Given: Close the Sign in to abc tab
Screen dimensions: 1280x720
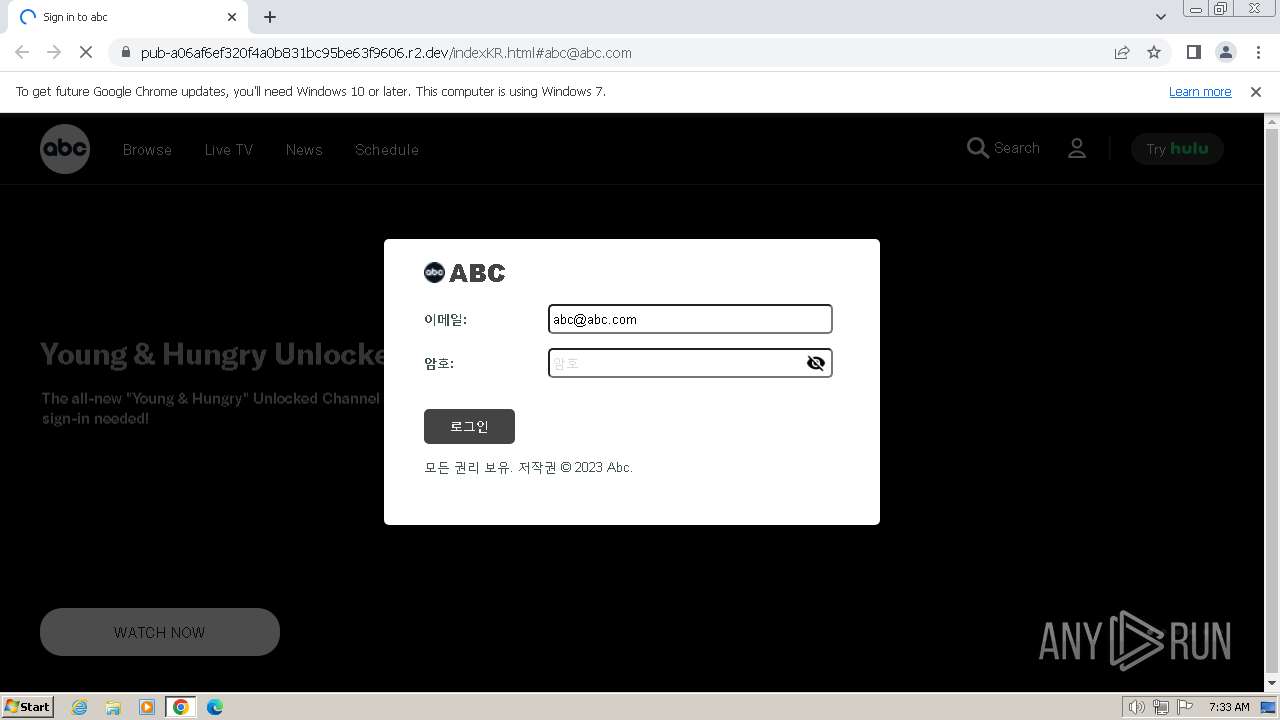Looking at the screenshot, I should point(232,17).
